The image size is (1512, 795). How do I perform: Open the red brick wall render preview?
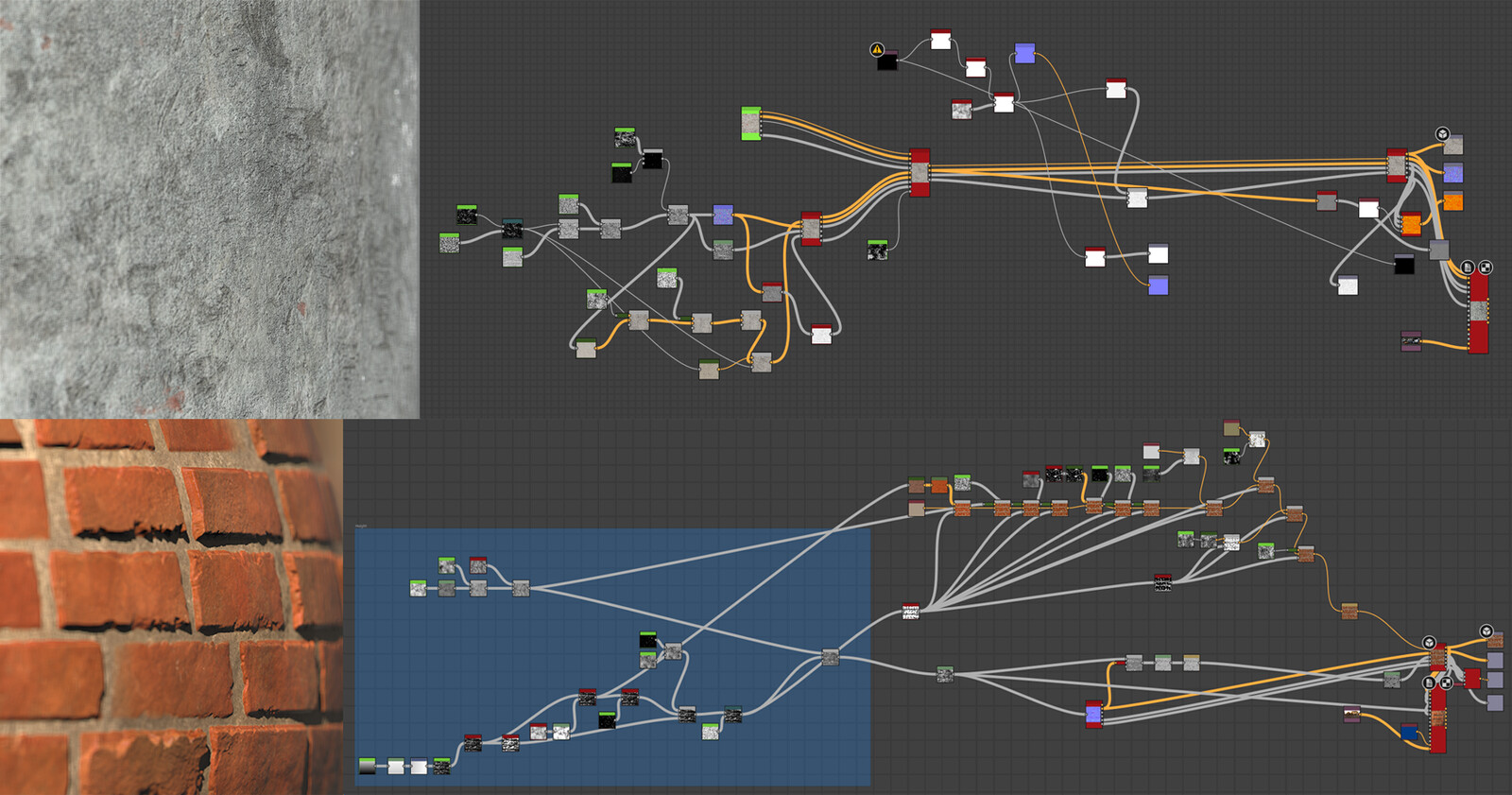tap(171, 607)
